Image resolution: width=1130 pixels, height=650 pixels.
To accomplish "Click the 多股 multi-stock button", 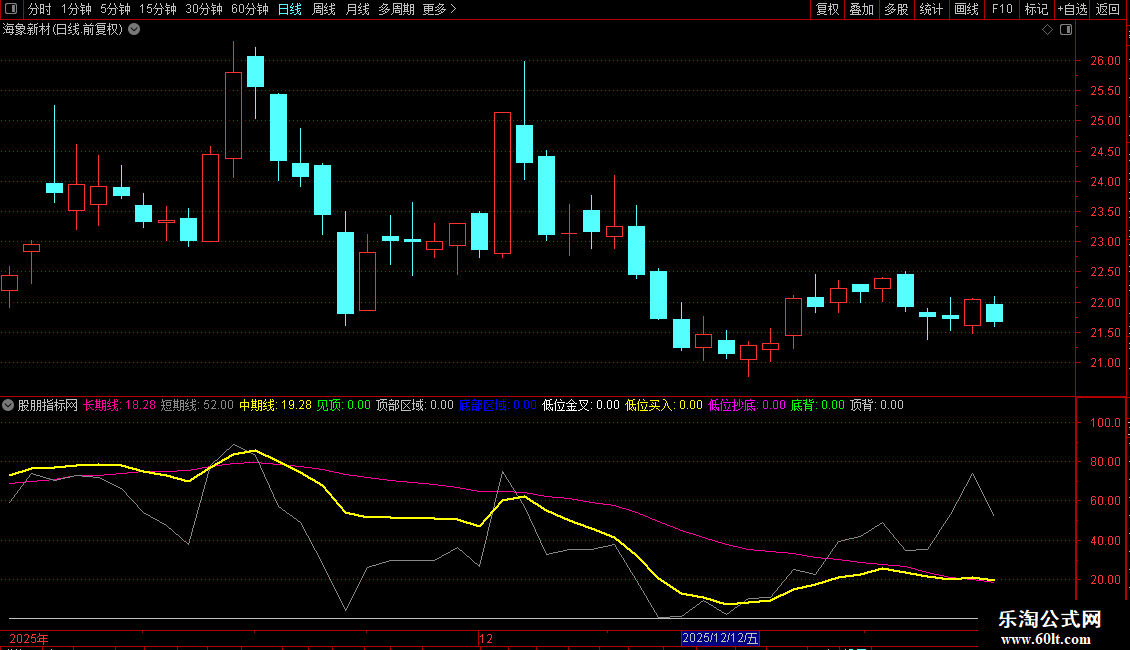I will (x=896, y=9).
